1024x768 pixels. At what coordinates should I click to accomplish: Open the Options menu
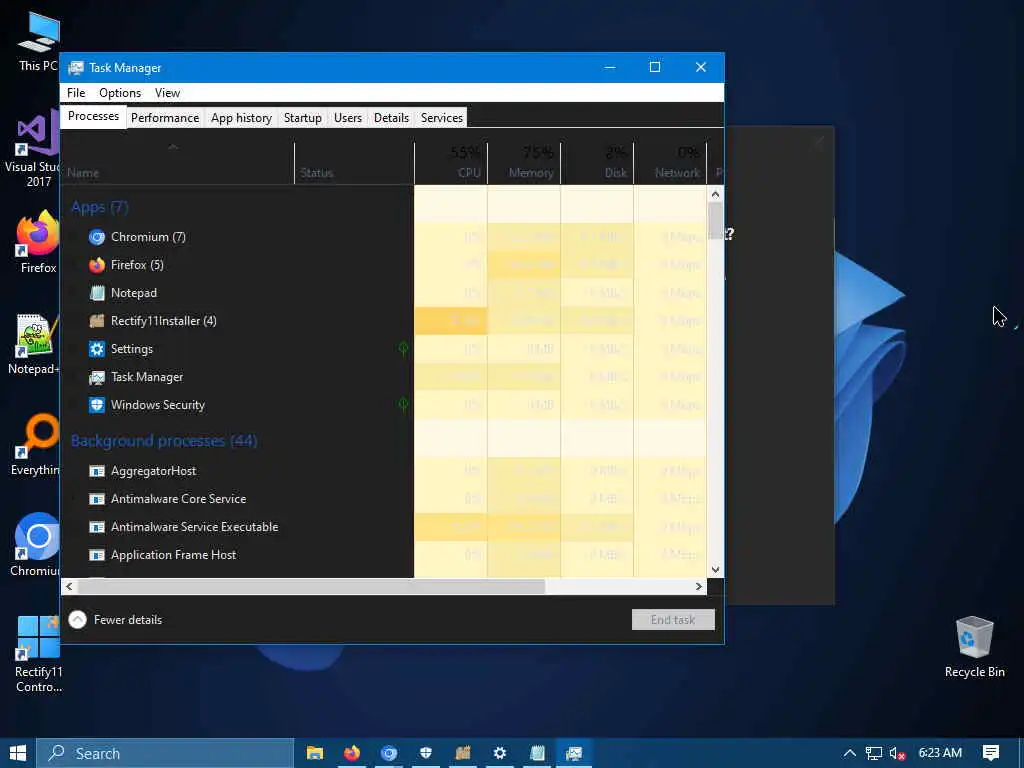[x=120, y=93]
